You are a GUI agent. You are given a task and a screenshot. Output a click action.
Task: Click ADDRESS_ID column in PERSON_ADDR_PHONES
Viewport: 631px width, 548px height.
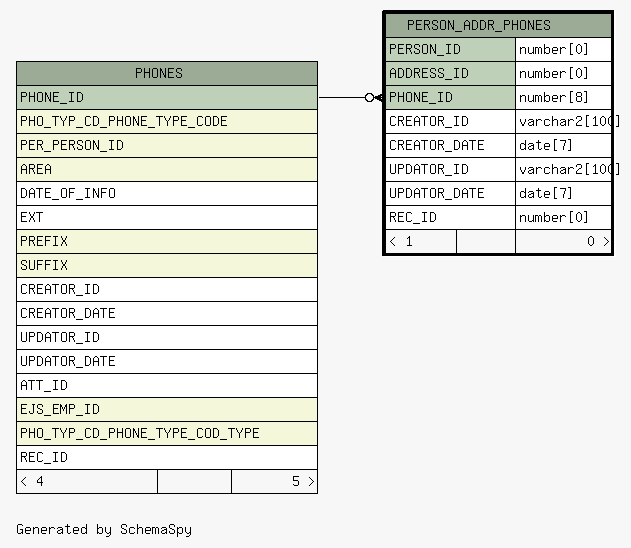point(450,74)
